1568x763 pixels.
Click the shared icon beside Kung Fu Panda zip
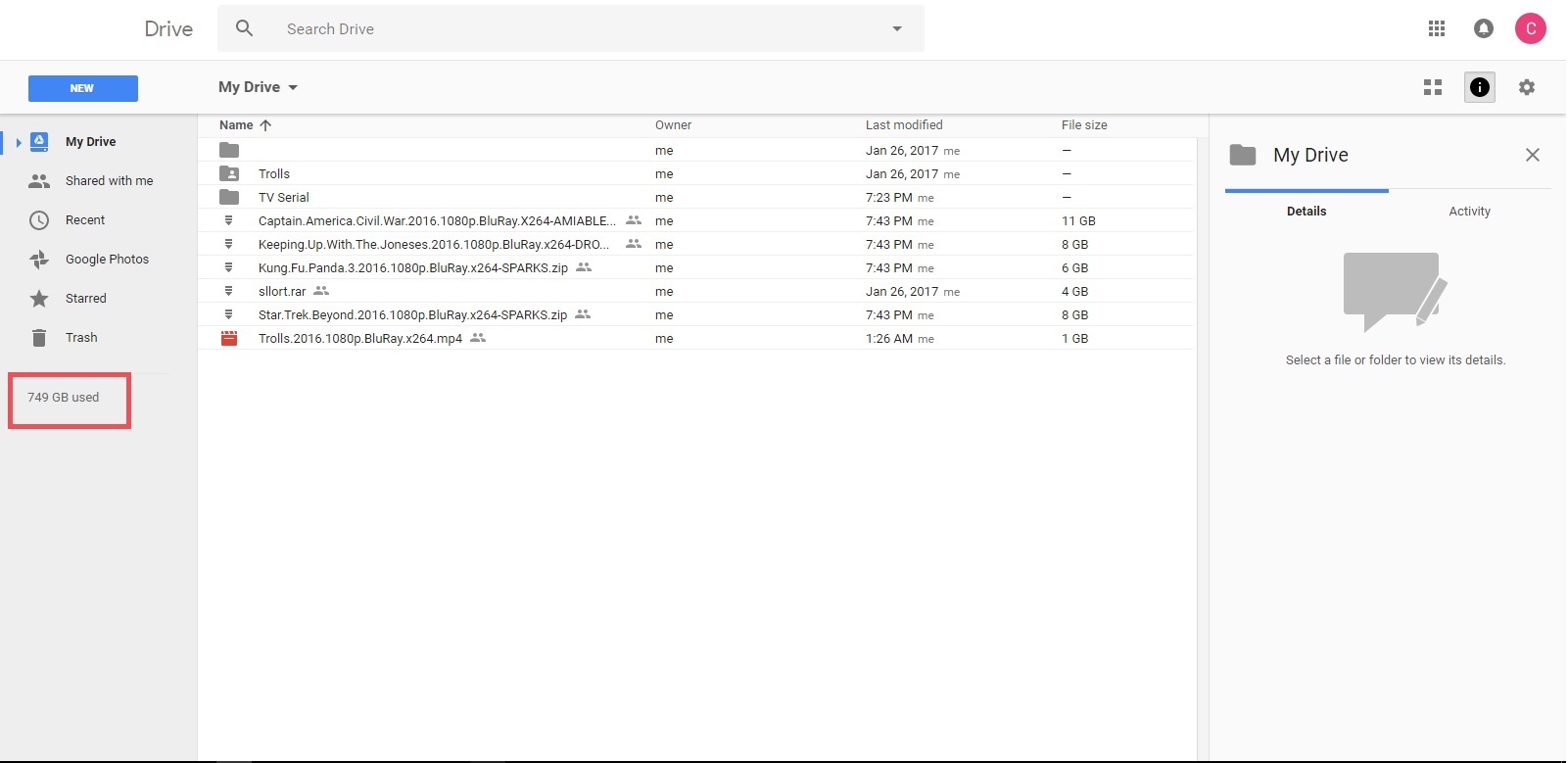pos(584,266)
